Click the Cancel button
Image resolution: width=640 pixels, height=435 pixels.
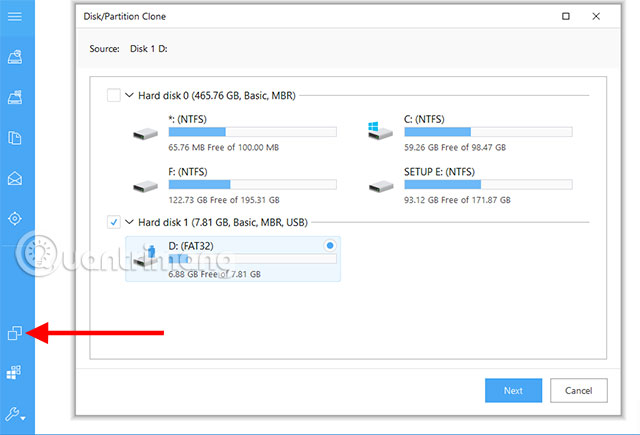click(x=579, y=391)
